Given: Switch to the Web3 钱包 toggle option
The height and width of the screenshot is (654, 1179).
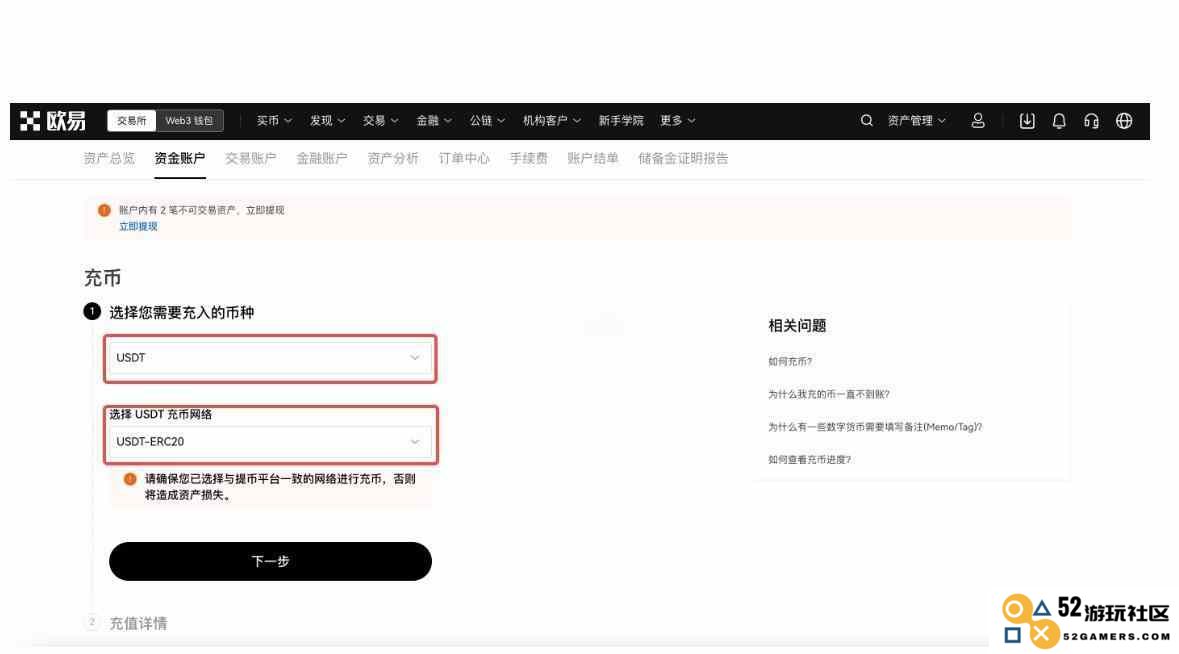Looking at the screenshot, I should click(189, 120).
